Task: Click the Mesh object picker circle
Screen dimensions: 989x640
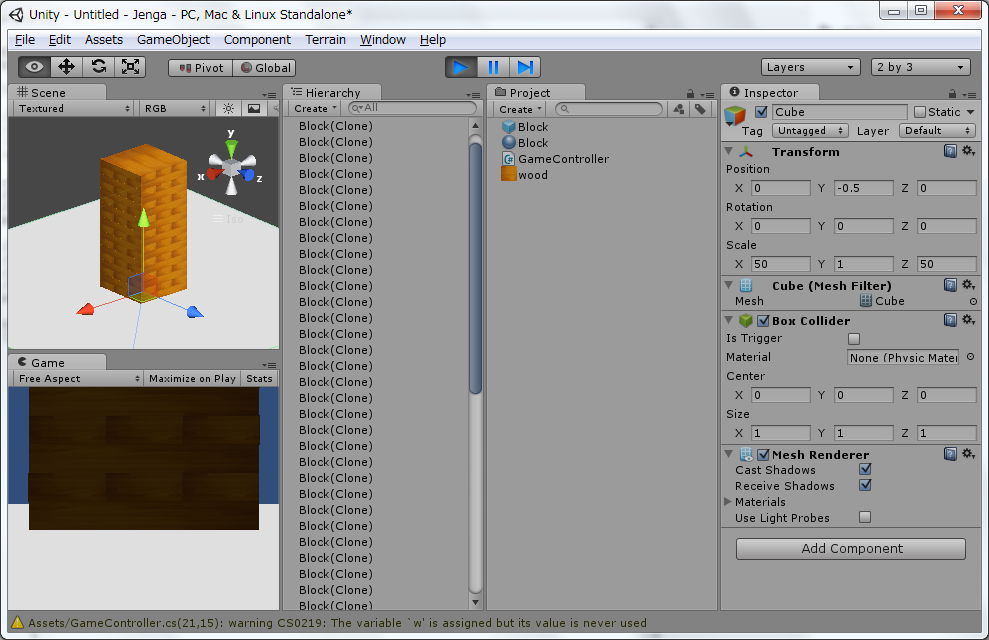Action: click(973, 301)
